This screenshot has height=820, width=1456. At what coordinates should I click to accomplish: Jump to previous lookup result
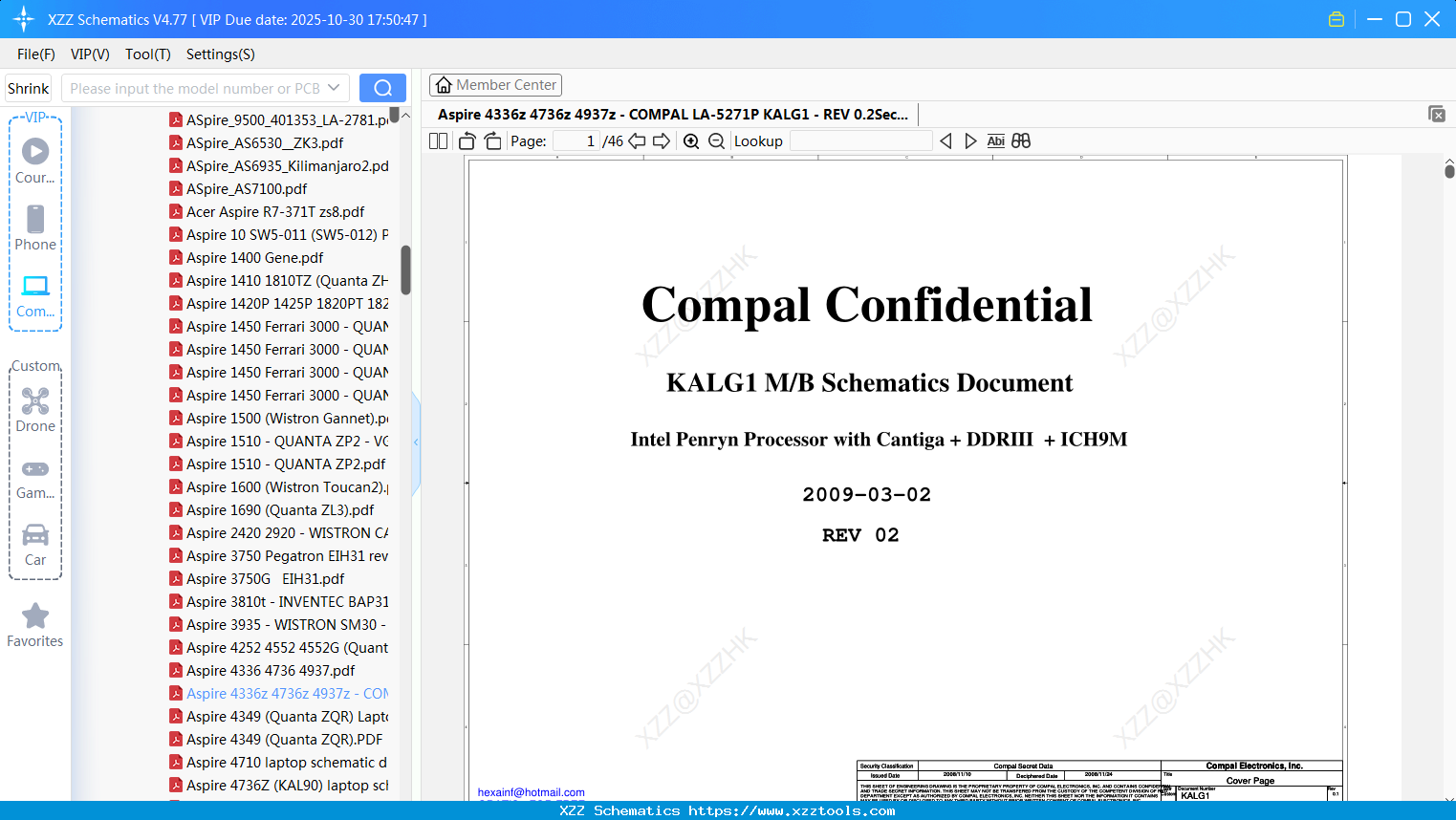(945, 141)
